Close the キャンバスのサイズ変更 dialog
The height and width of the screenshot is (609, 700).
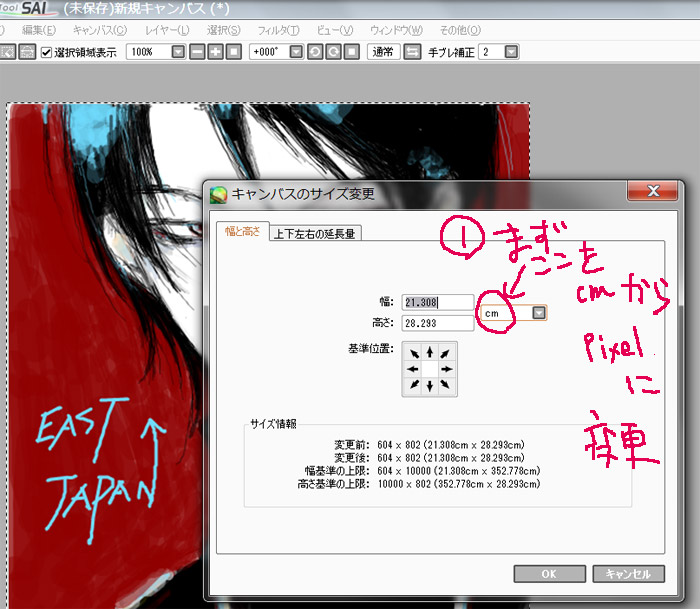point(653,191)
